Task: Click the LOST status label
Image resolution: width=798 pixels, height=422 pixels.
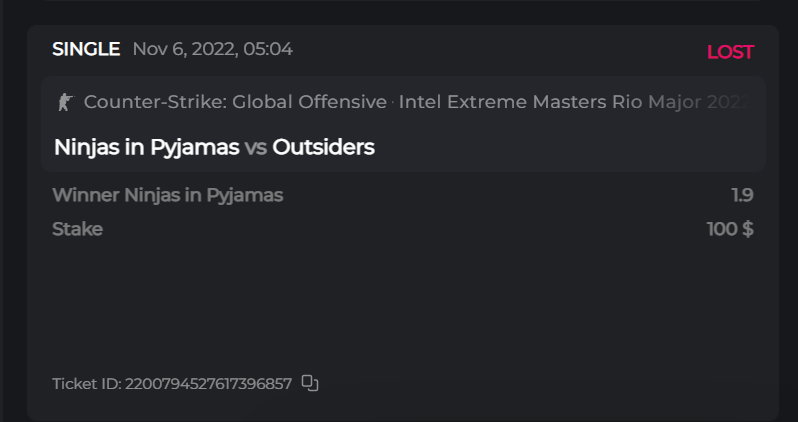Action: click(x=730, y=52)
